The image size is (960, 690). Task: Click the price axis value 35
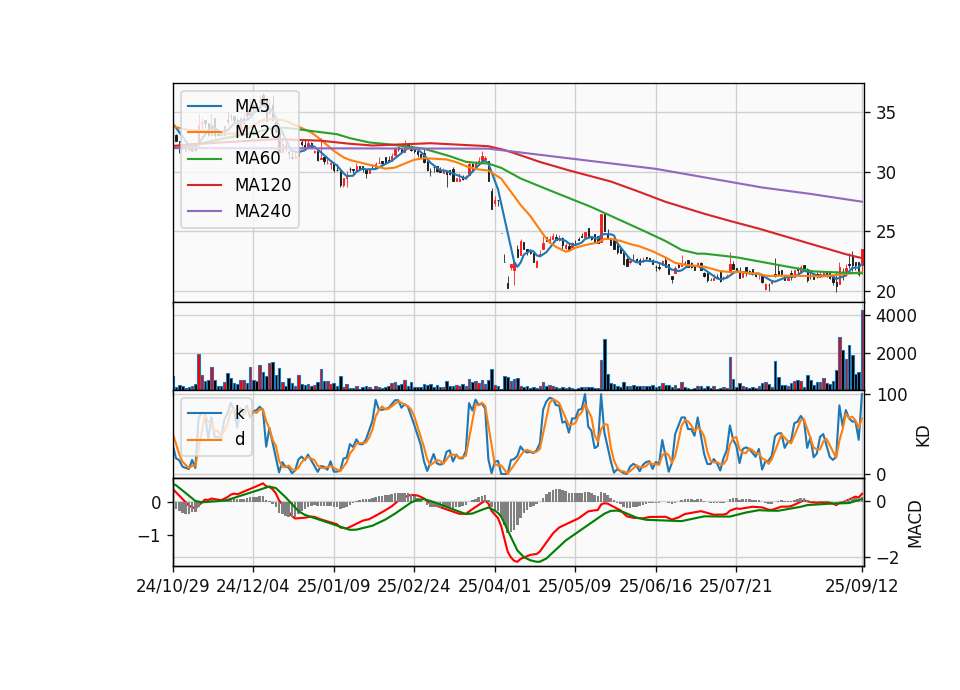[885, 113]
